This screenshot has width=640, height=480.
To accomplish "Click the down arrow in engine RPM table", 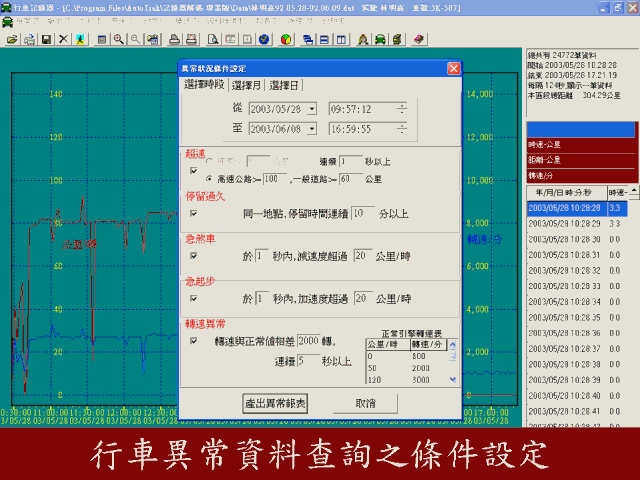I will point(453,380).
